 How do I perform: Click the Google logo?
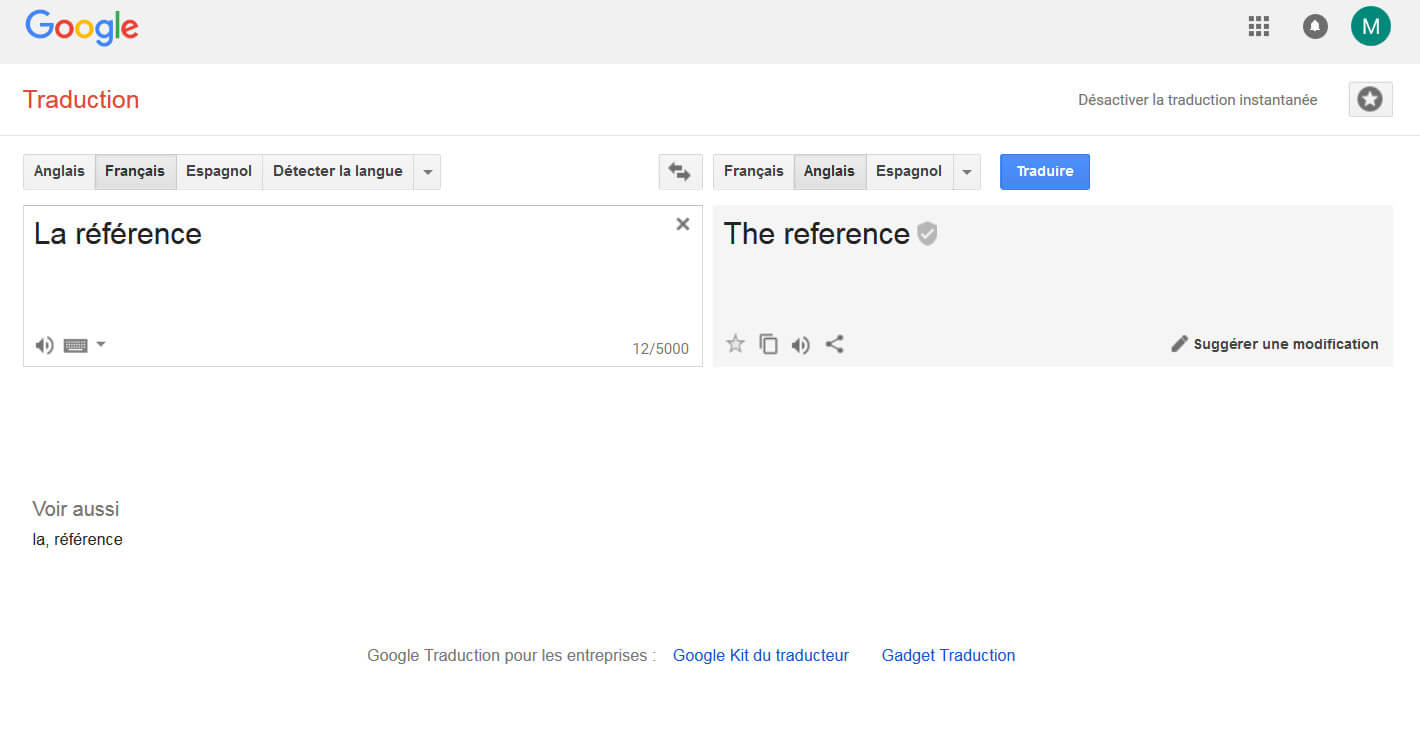pos(82,28)
